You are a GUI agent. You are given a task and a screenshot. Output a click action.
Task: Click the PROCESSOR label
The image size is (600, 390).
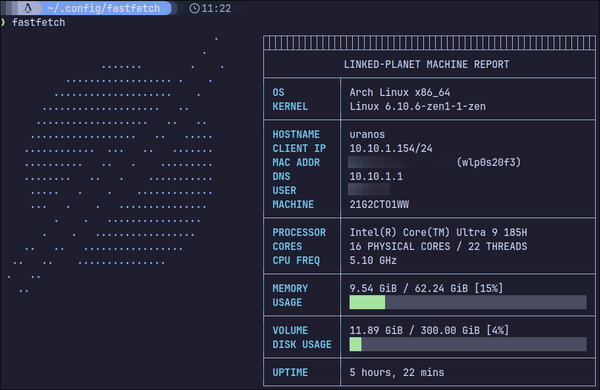pyautogui.click(x=299, y=232)
